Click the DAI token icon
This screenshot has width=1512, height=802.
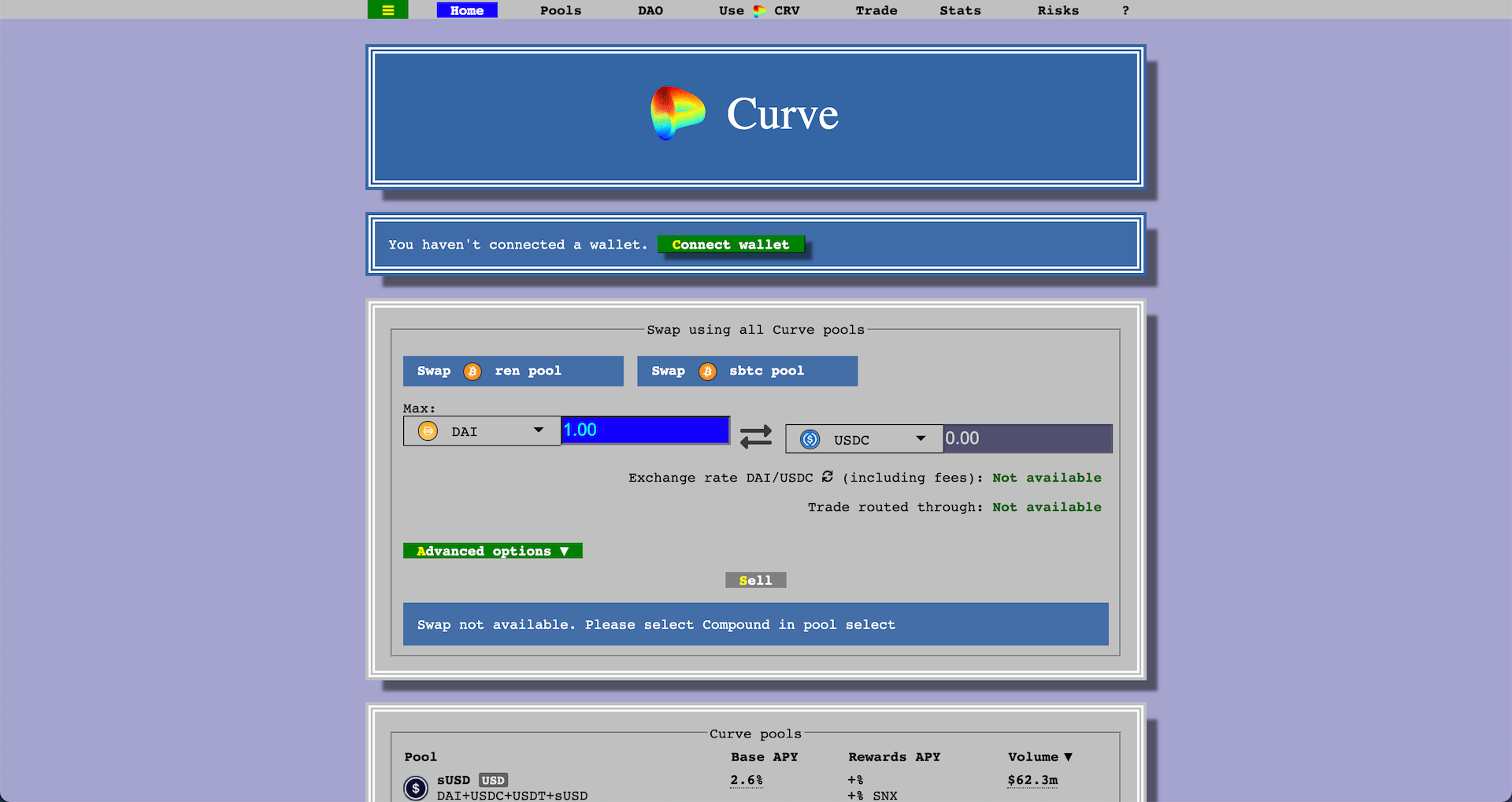tap(427, 431)
